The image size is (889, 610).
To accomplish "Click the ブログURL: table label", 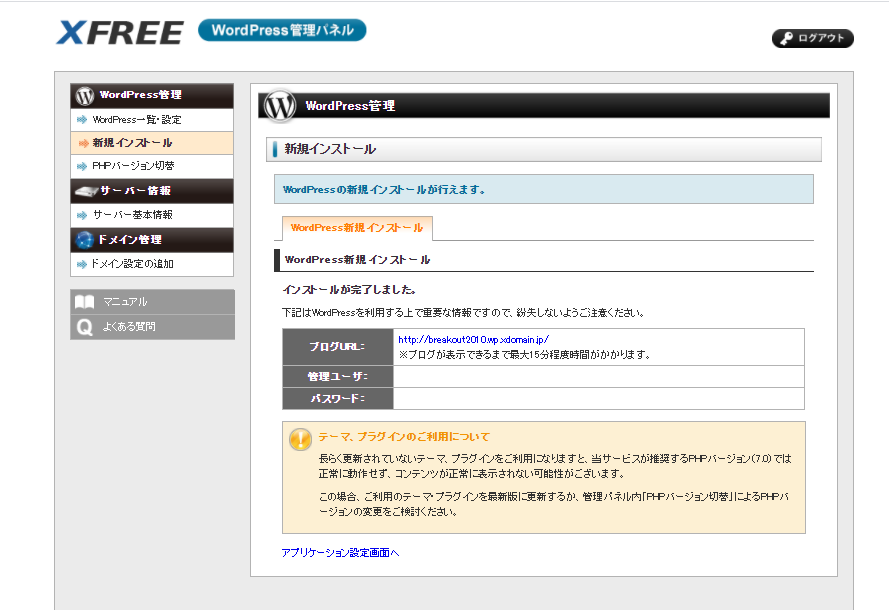I will [337, 347].
